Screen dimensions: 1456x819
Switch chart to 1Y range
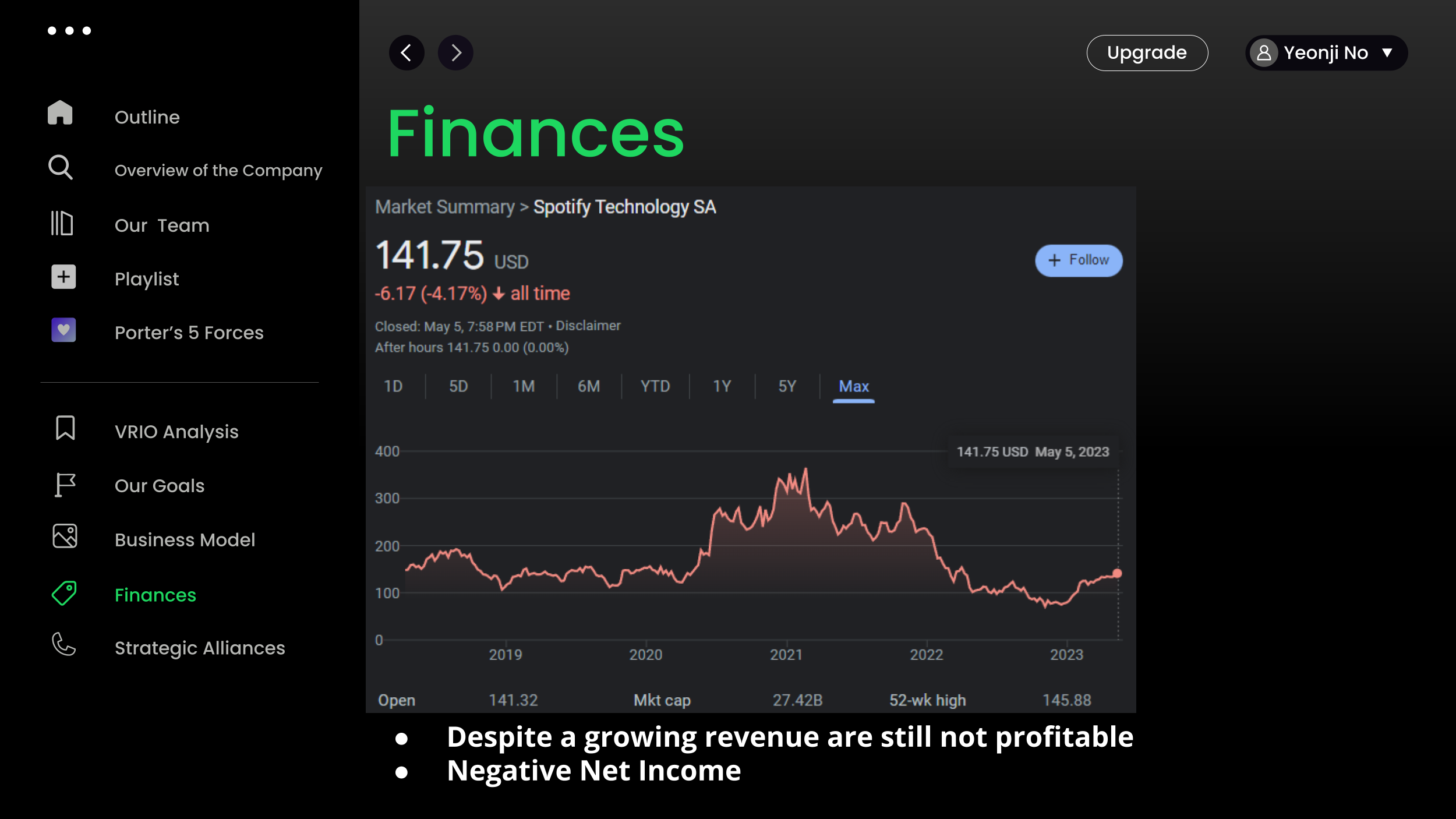pos(722,386)
